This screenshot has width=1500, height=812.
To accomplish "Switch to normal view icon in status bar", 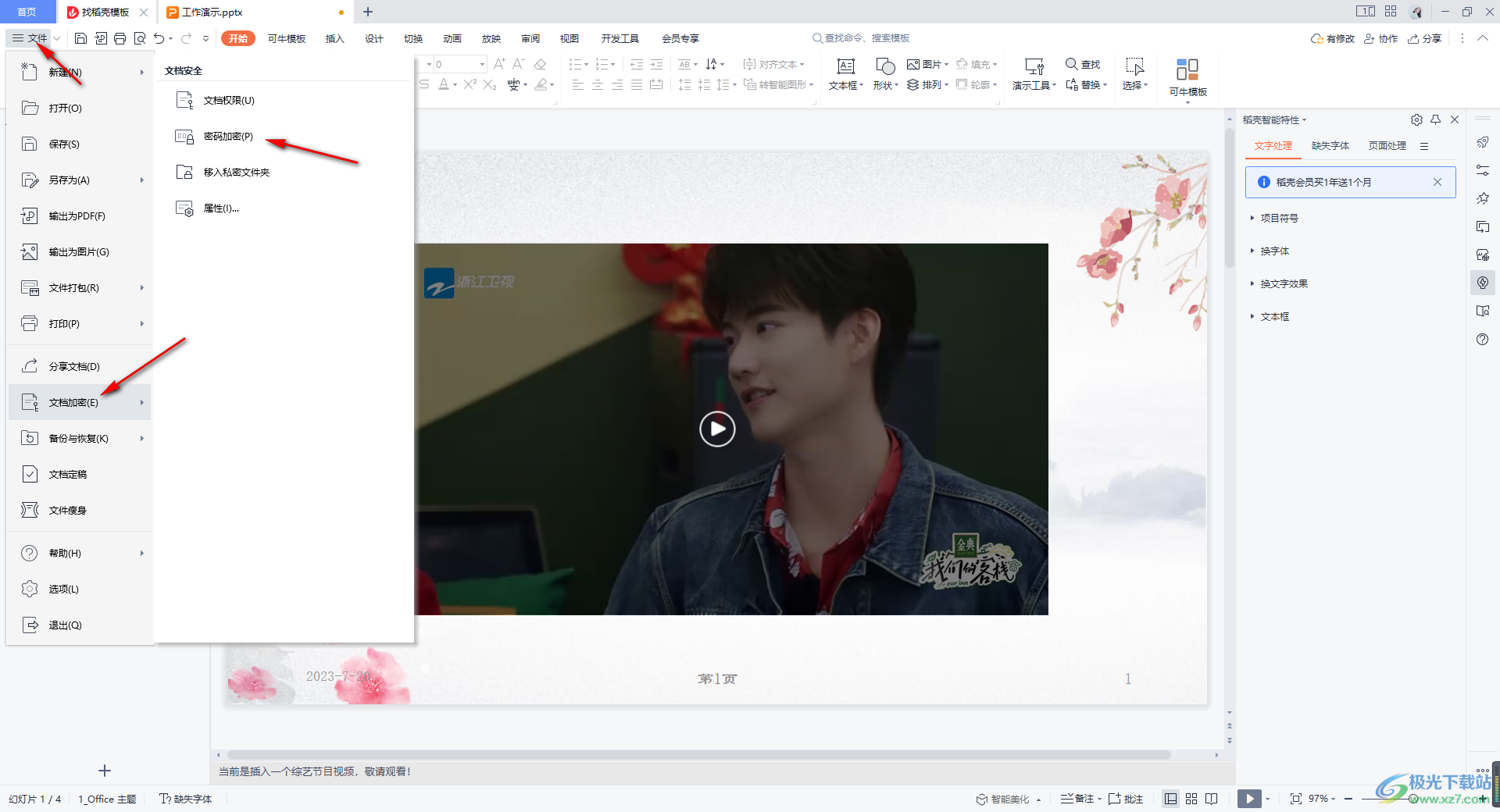I will [1170, 799].
